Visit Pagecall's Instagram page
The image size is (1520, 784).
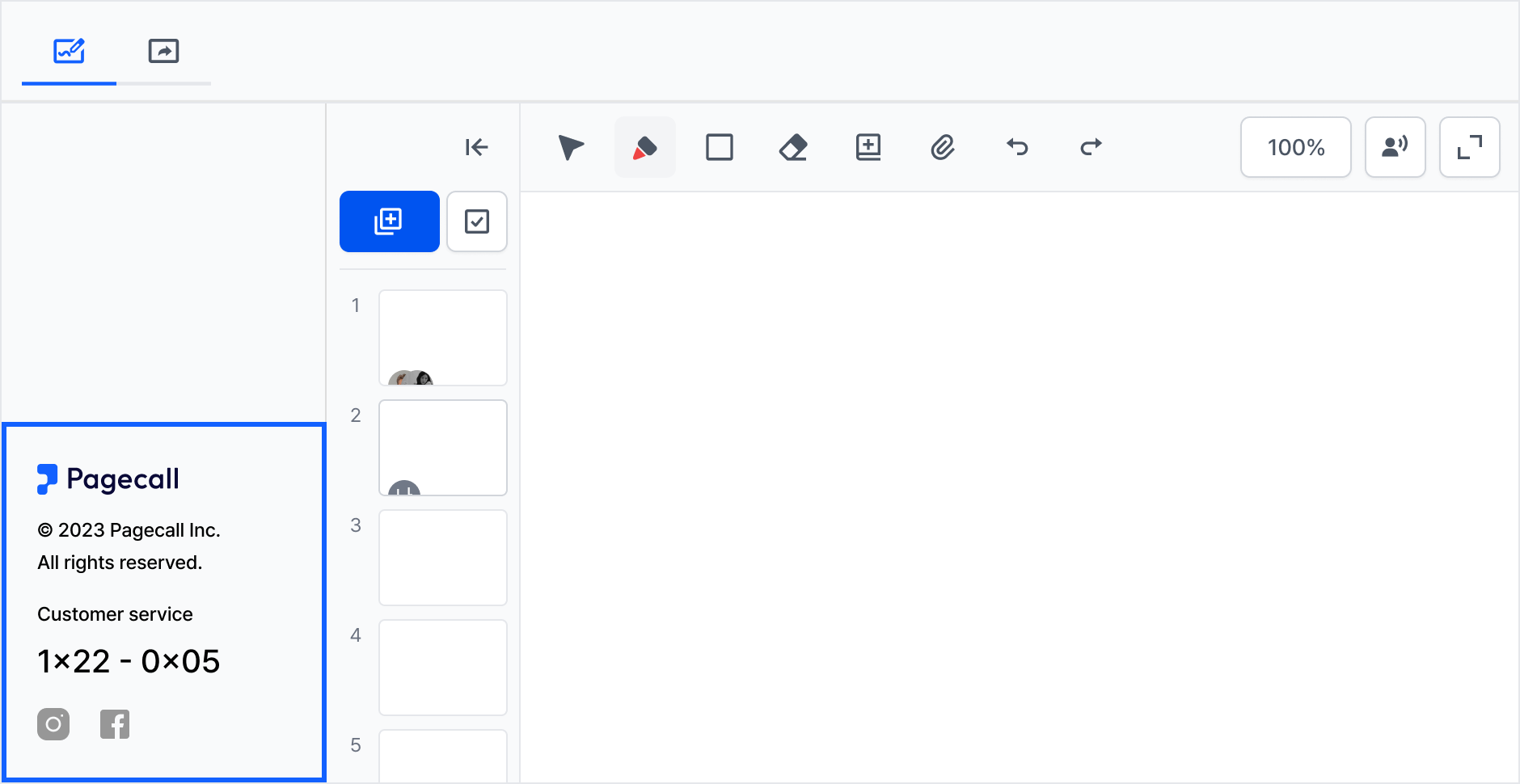(53, 724)
